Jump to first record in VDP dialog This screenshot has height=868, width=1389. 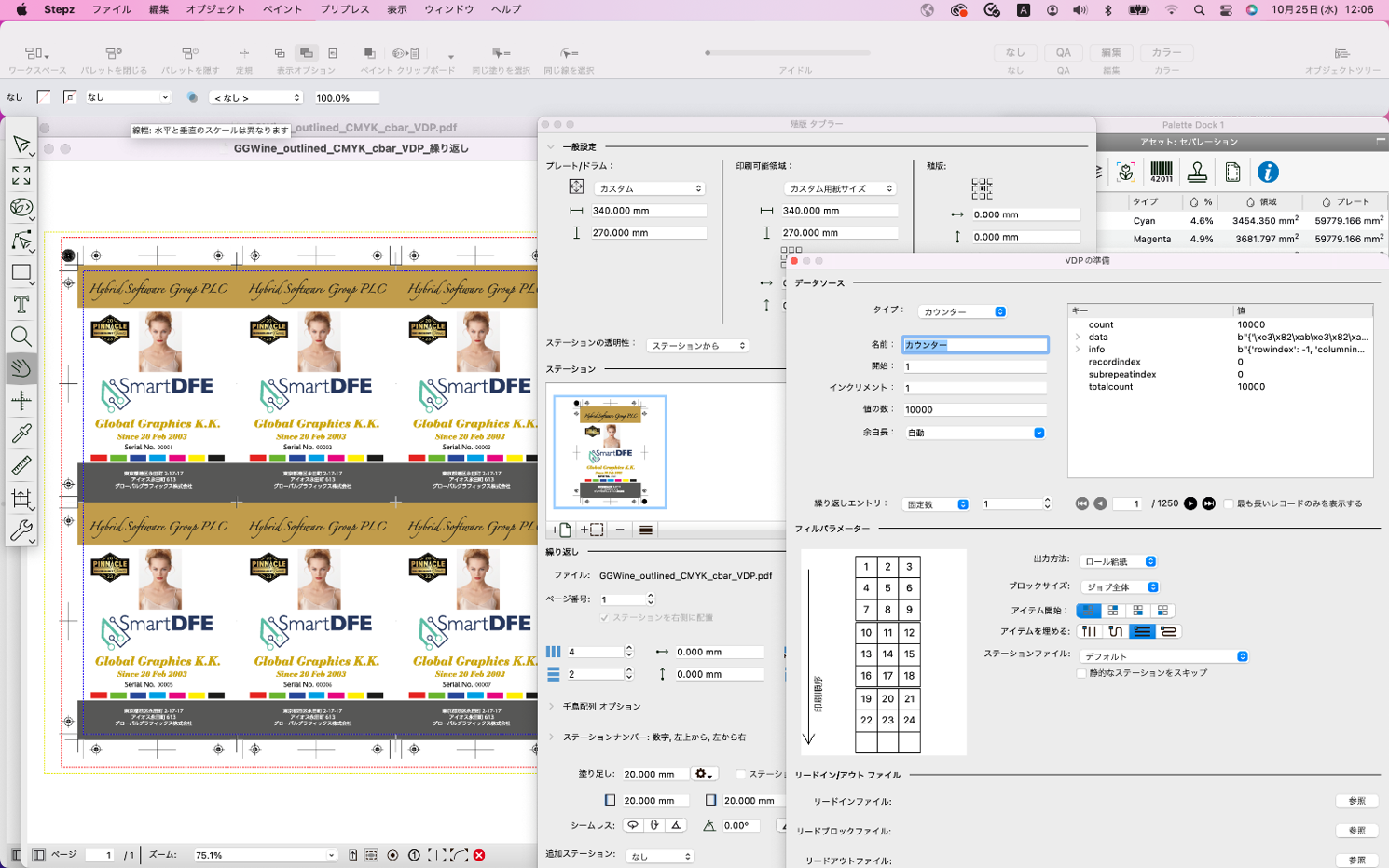(x=1081, y=503)
